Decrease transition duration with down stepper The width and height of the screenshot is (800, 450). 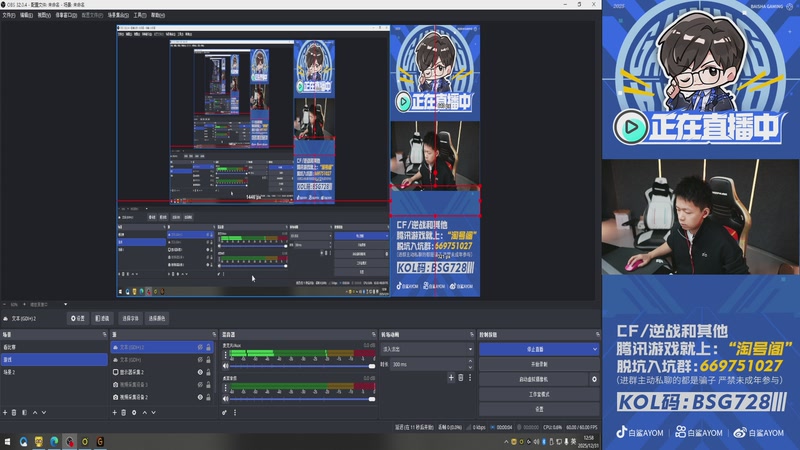(470, 367)
